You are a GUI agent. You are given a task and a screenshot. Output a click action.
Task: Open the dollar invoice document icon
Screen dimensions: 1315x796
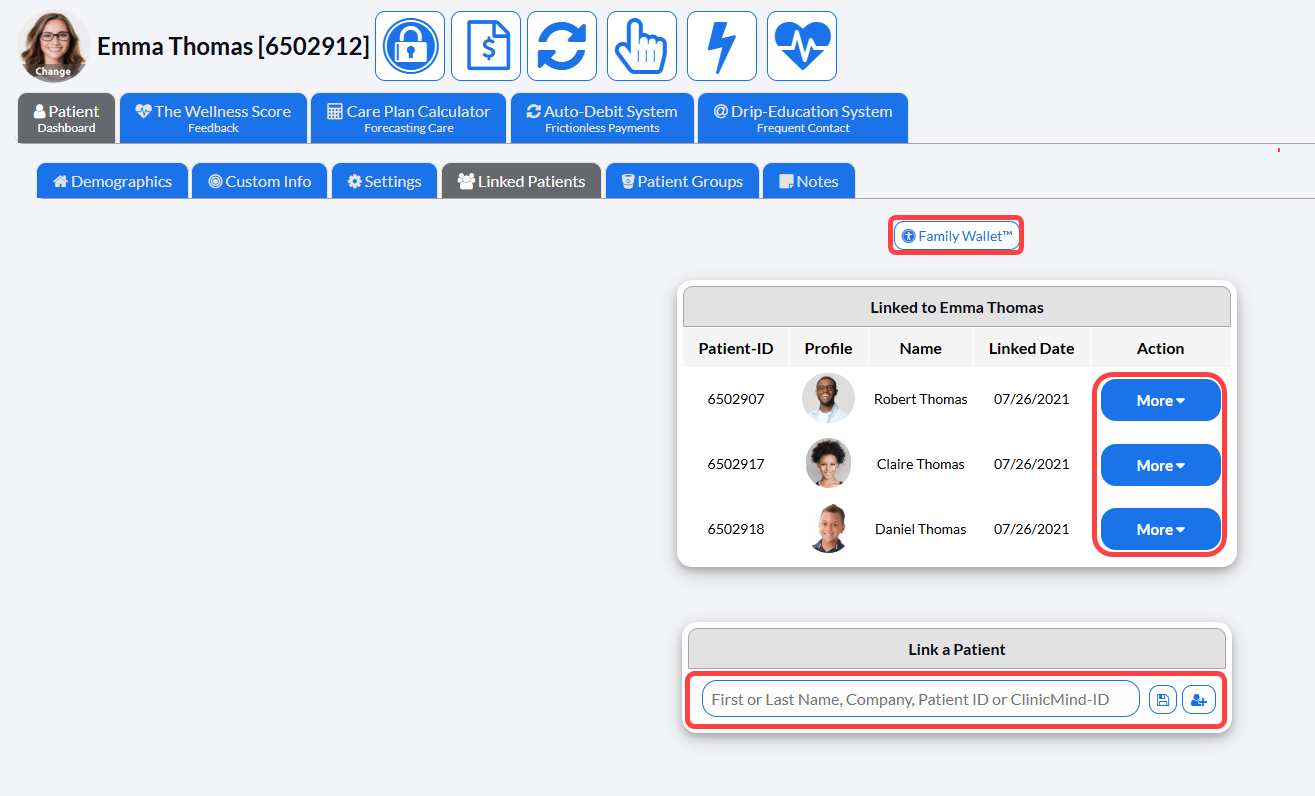(486, 46)
